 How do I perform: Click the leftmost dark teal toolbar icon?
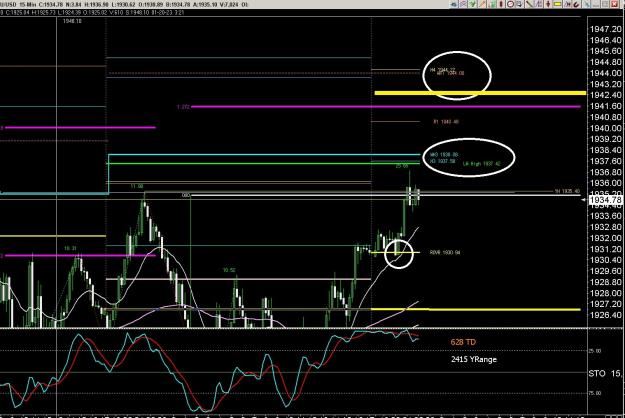click(x=454, y=4)
